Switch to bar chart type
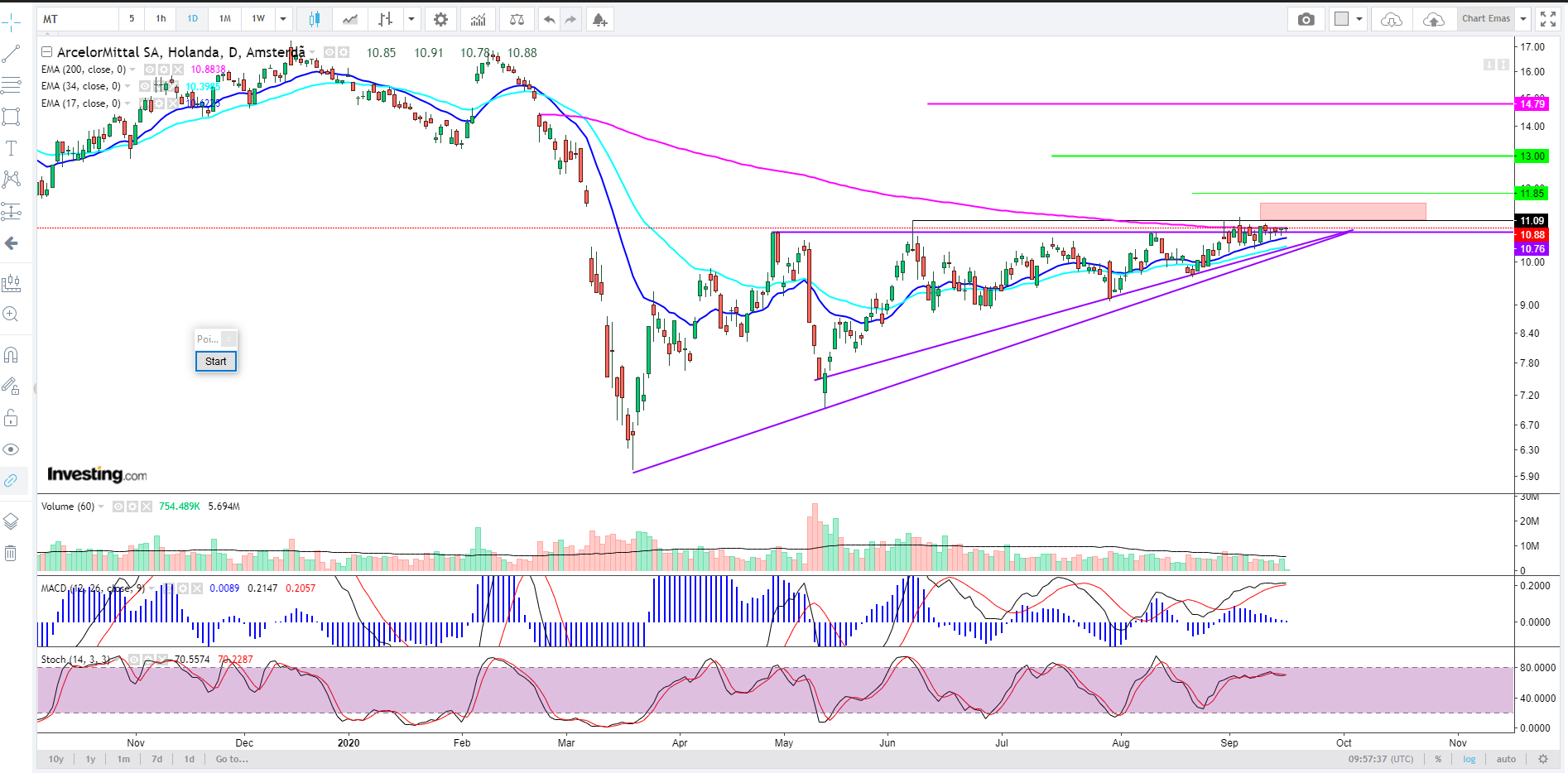 click(385, 19)
